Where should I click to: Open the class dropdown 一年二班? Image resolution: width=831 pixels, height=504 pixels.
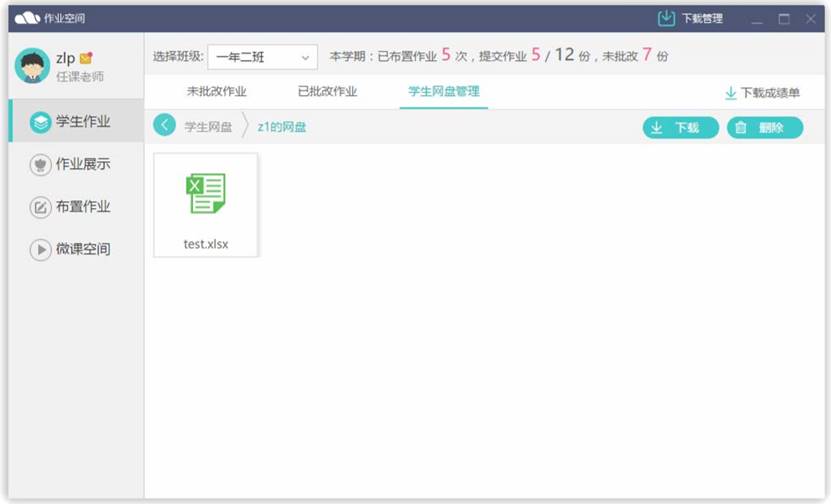pyautogui.click(x=263, y=57)
